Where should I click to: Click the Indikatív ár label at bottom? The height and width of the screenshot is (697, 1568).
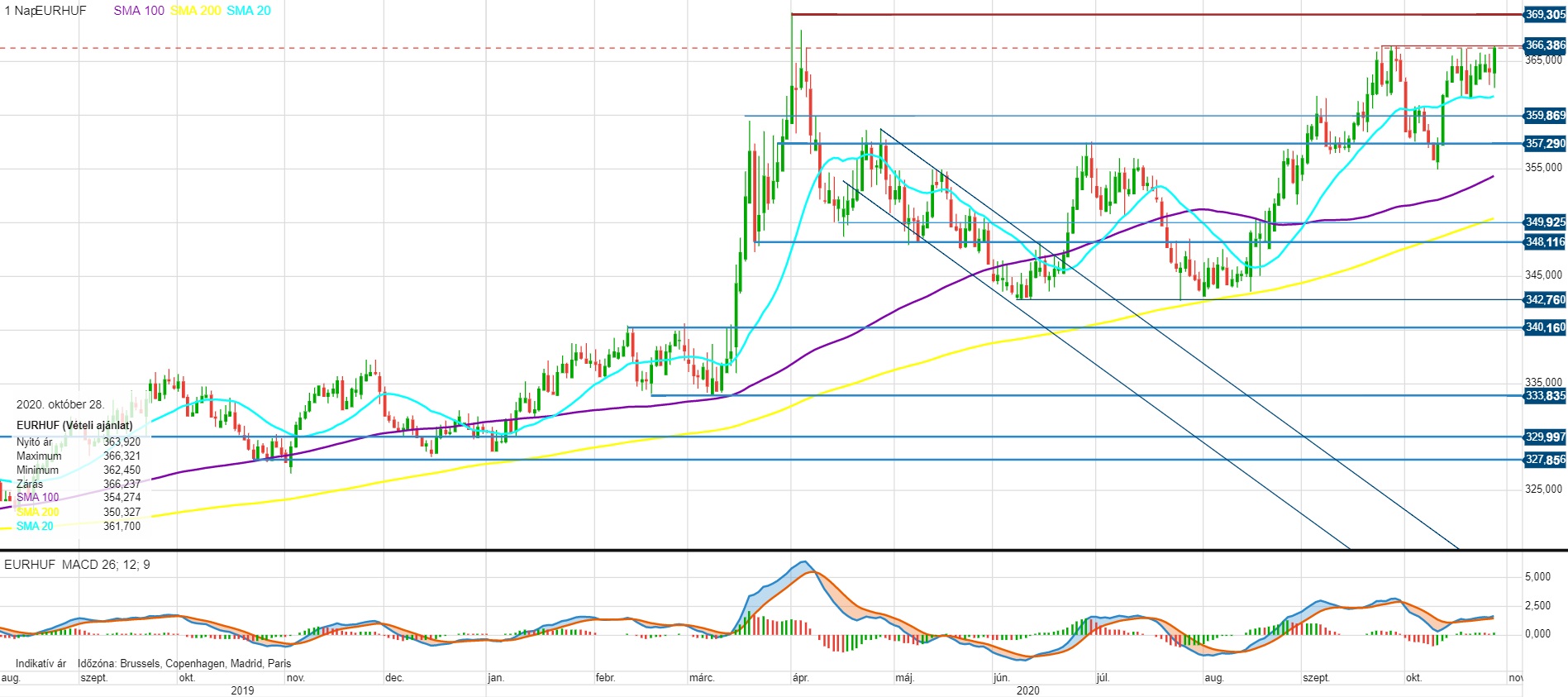(x=41, y=664)
